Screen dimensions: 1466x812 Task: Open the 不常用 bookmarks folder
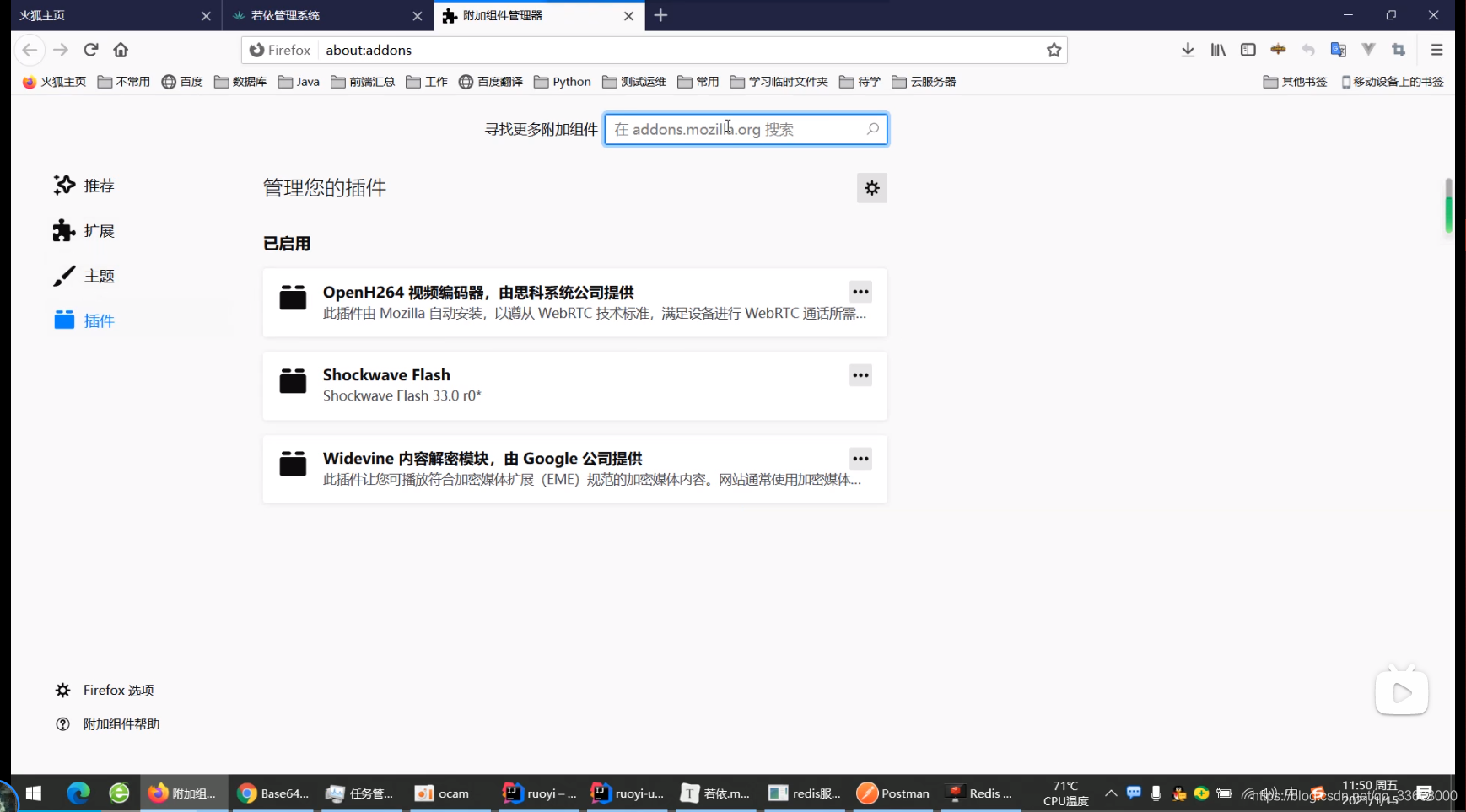(x=124, y=82)
